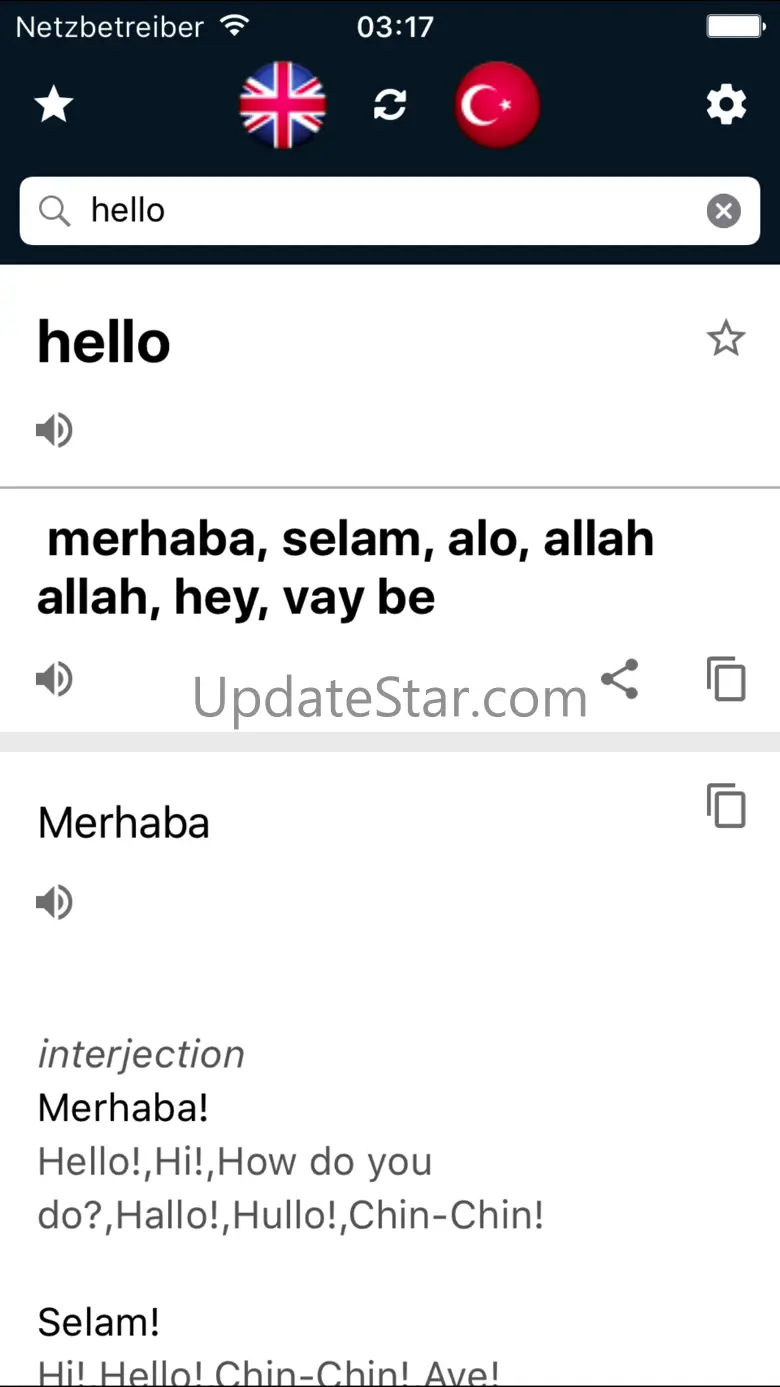Select the search input containing hello
This screenshot has width=780, height=1387.
(x=300, y=210)
